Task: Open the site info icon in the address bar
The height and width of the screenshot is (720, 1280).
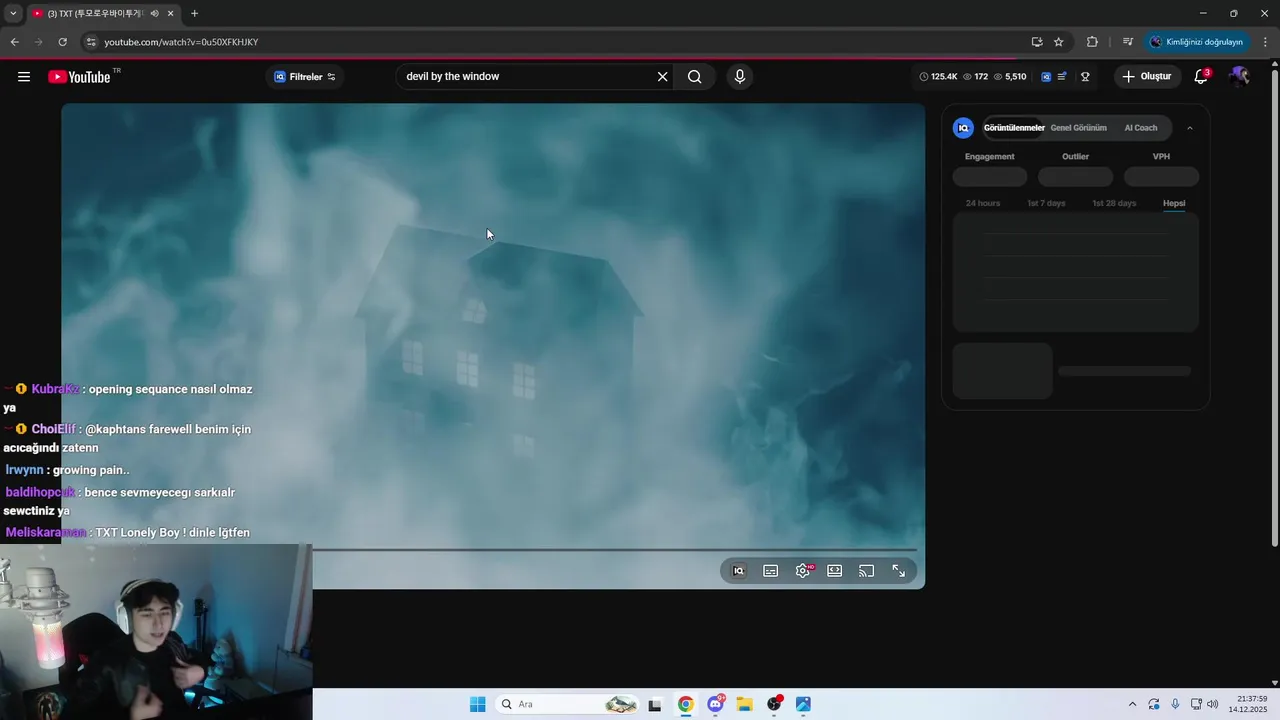Action: (91, 42)
